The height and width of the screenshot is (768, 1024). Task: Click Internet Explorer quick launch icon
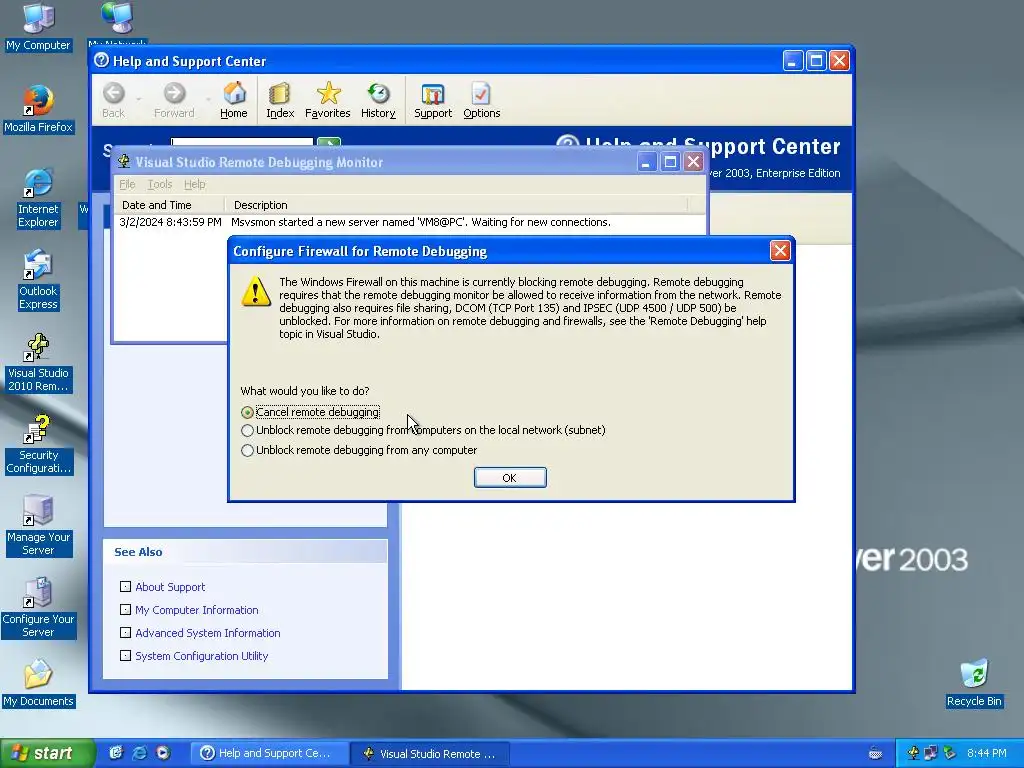click(139, 753)
